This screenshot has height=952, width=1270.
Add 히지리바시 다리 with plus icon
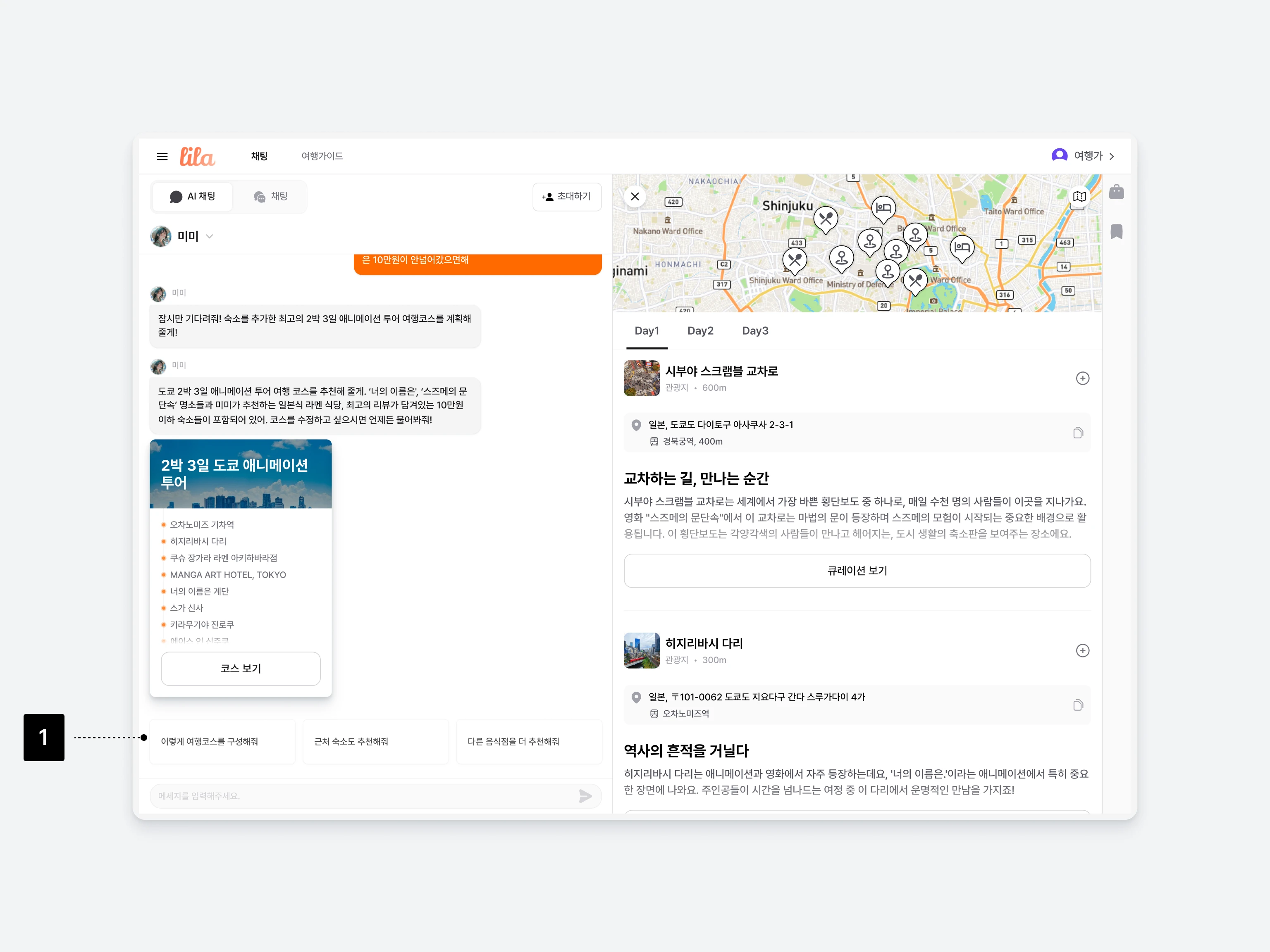click(1082, 650)
